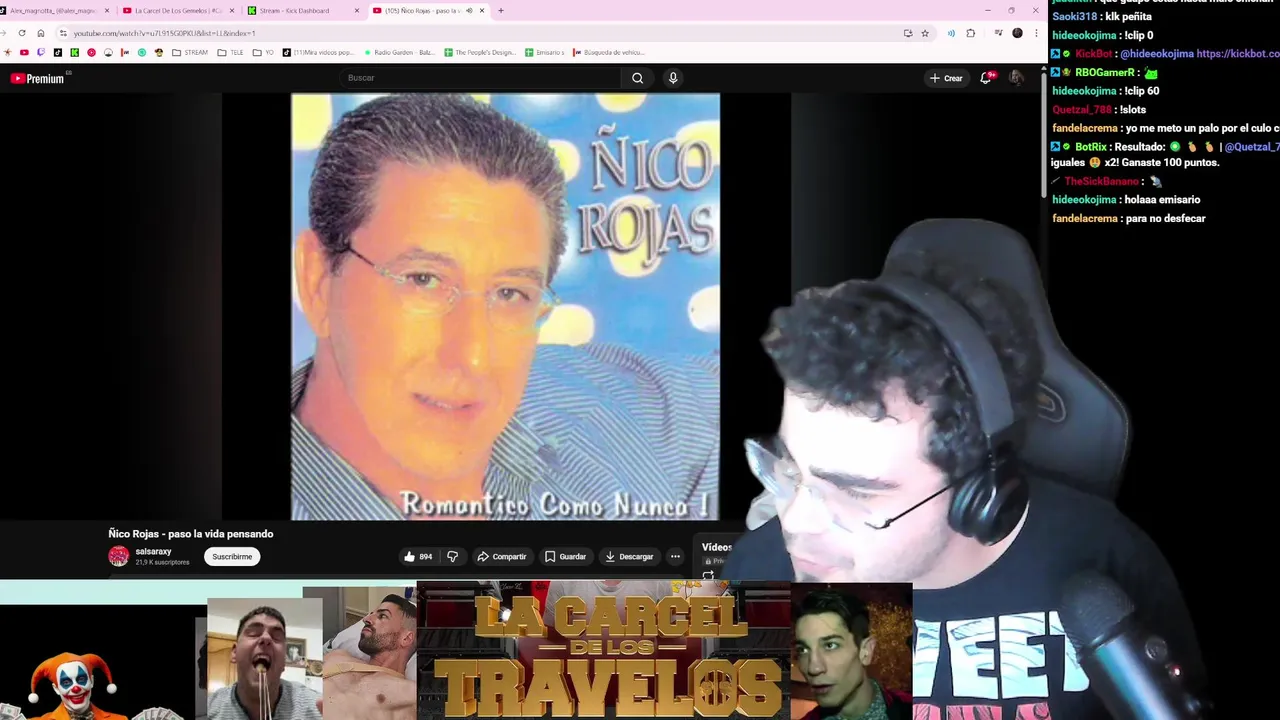Image resolution: width=1280 pixels, height=720 pixels.
Task: Open YouTube notifications bell
Action: coord(986,78)
